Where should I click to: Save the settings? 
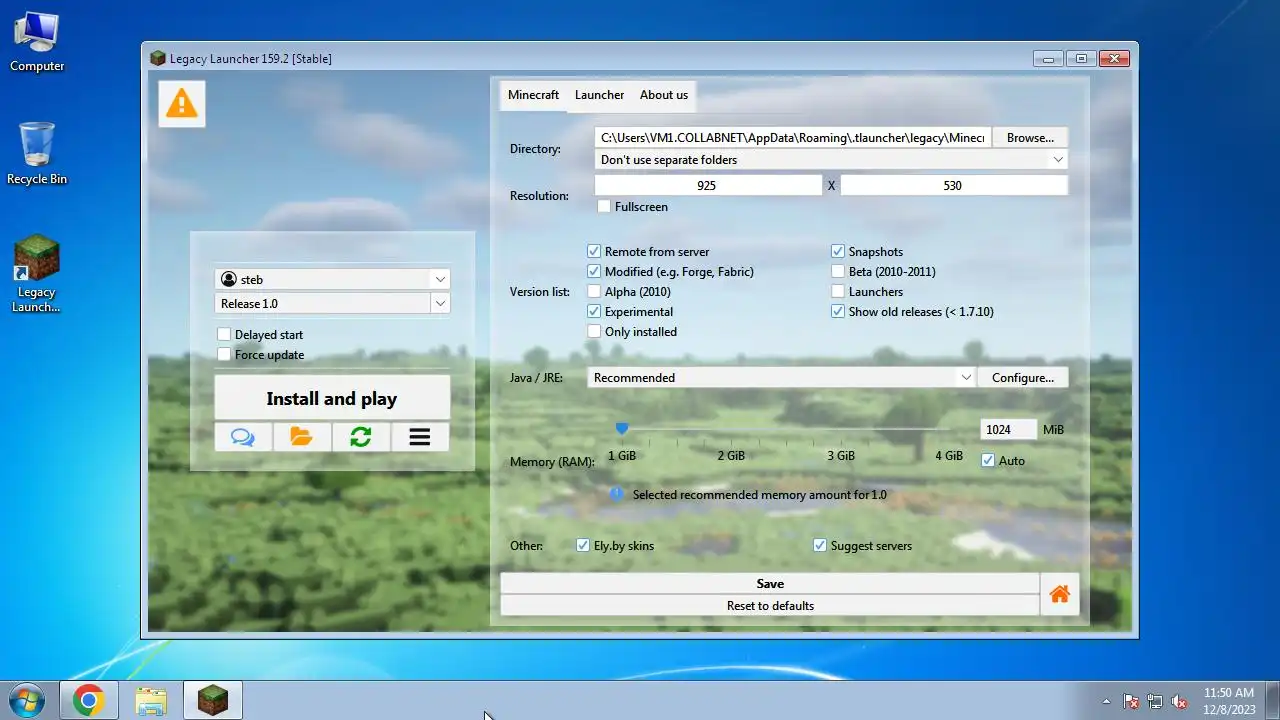point(770,584)
